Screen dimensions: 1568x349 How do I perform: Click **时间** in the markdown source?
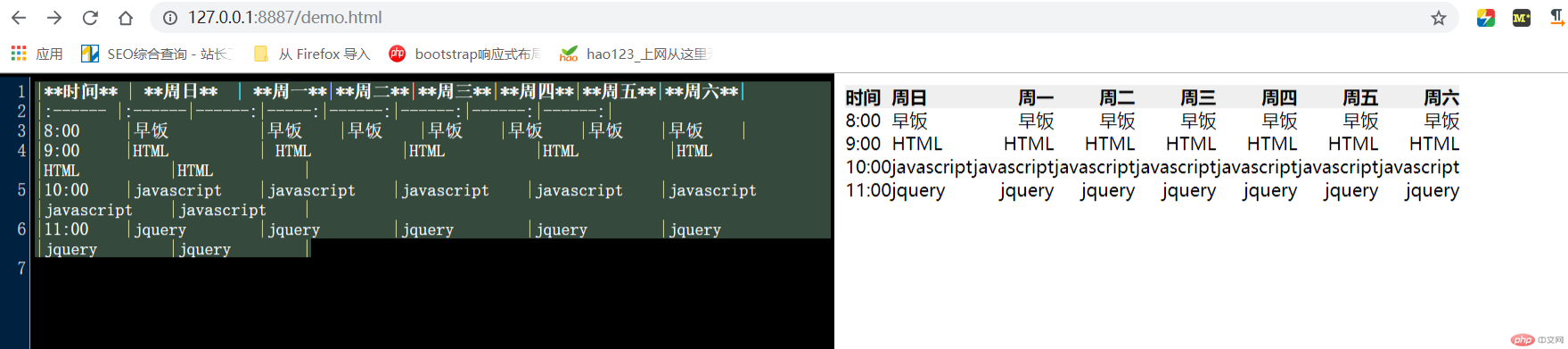(81, 91)
